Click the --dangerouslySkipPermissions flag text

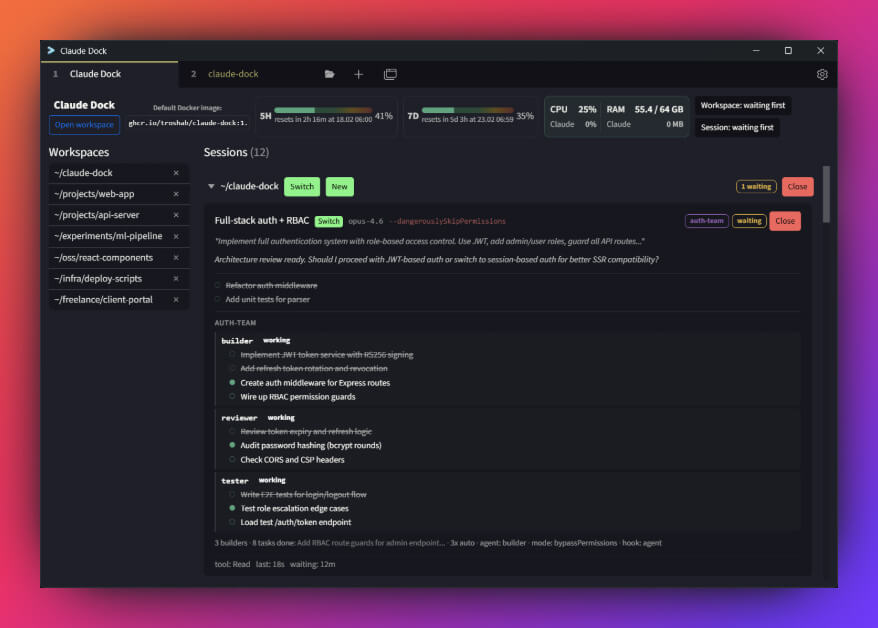point(447,221)
